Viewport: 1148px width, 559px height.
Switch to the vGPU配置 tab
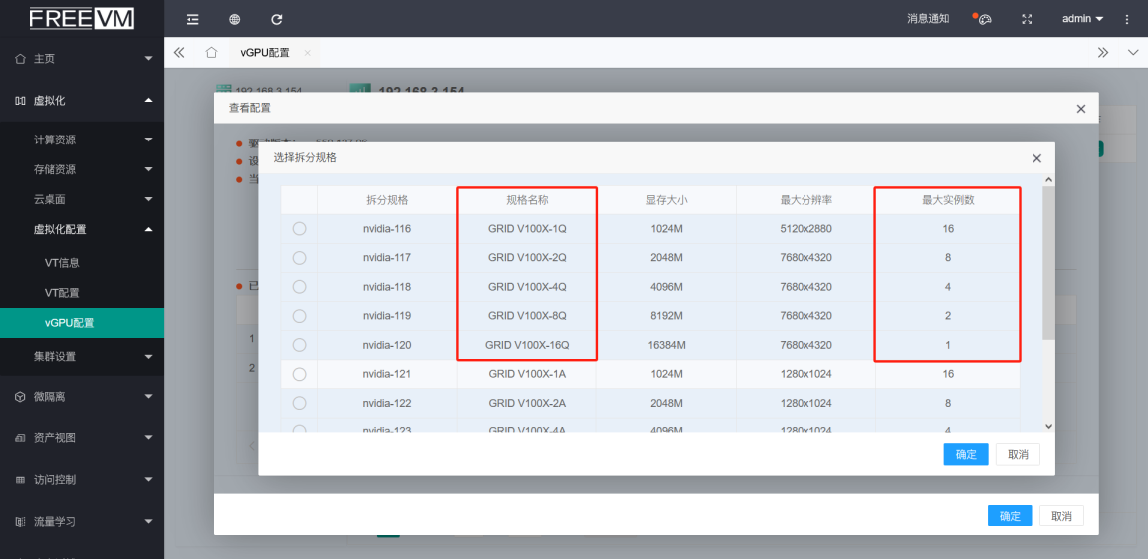265,53
